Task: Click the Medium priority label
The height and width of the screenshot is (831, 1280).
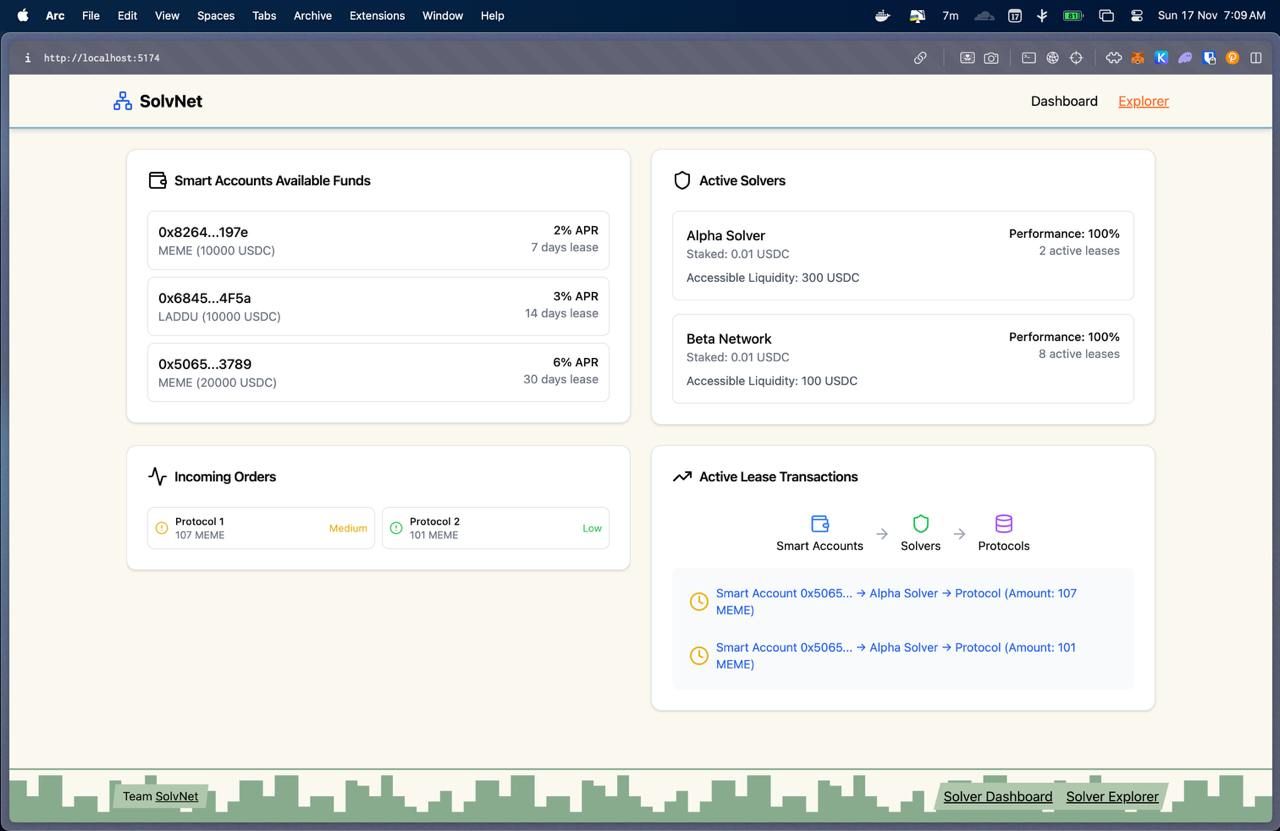Action: (x=348, y=528)
